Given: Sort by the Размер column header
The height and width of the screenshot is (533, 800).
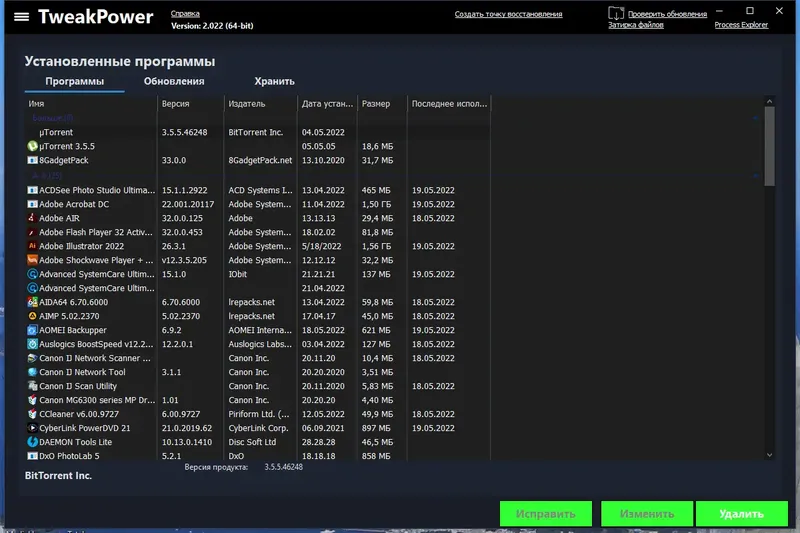Looking at the screenshot, I should pos(383,104).
